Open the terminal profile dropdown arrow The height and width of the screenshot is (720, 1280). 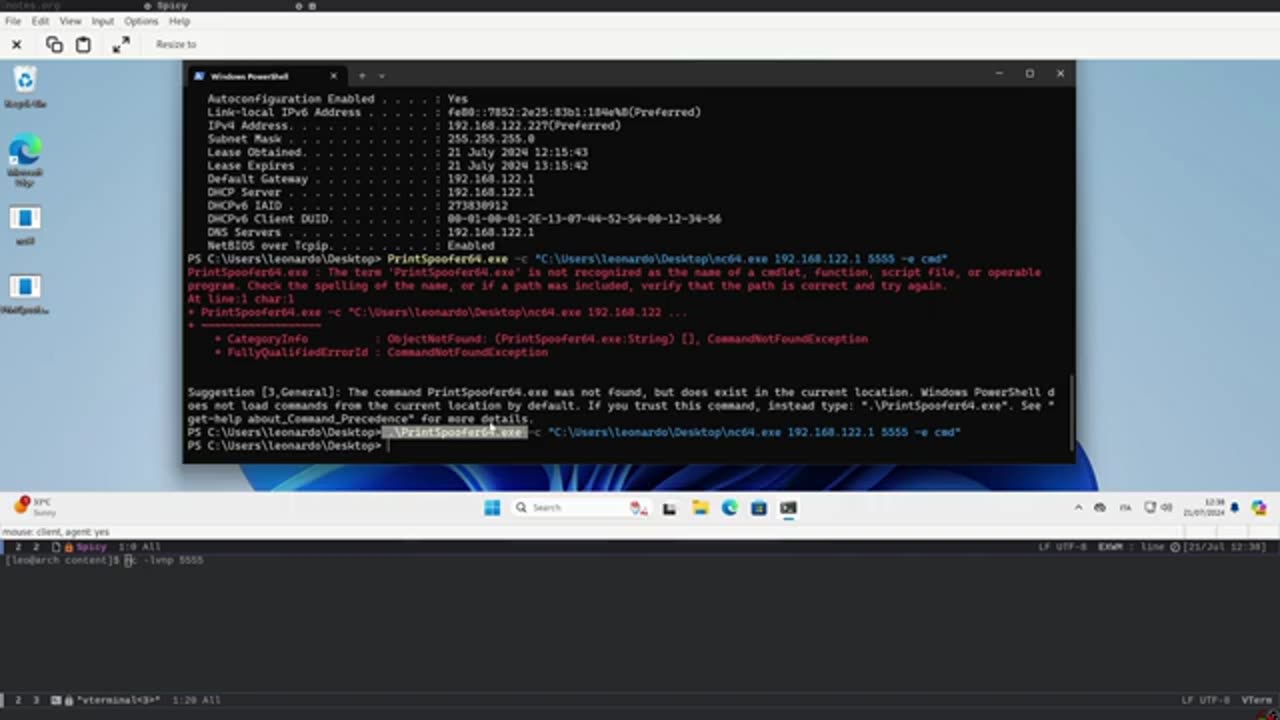[381, 76]
